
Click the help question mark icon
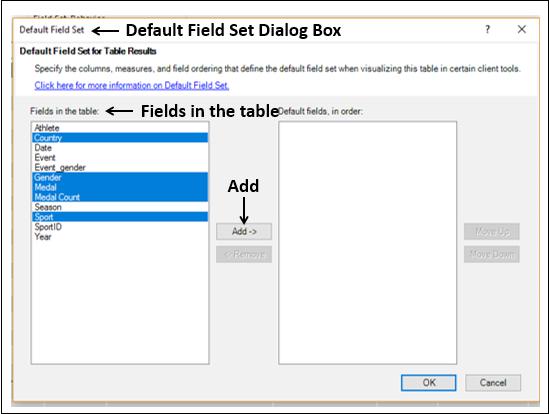(x=487, y=29)
